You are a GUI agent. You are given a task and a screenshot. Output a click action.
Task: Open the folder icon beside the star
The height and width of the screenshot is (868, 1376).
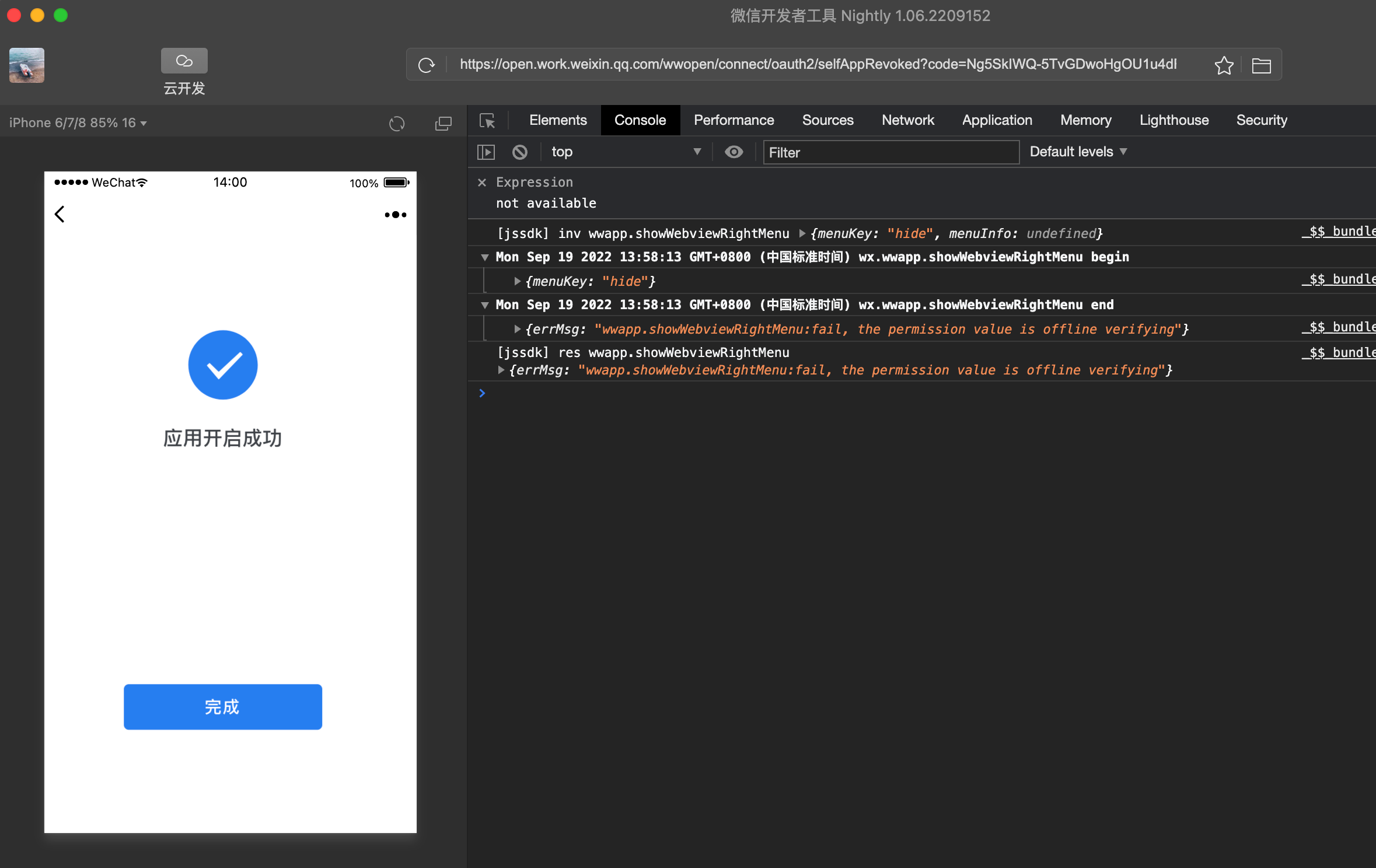(x=1261, y=65)
